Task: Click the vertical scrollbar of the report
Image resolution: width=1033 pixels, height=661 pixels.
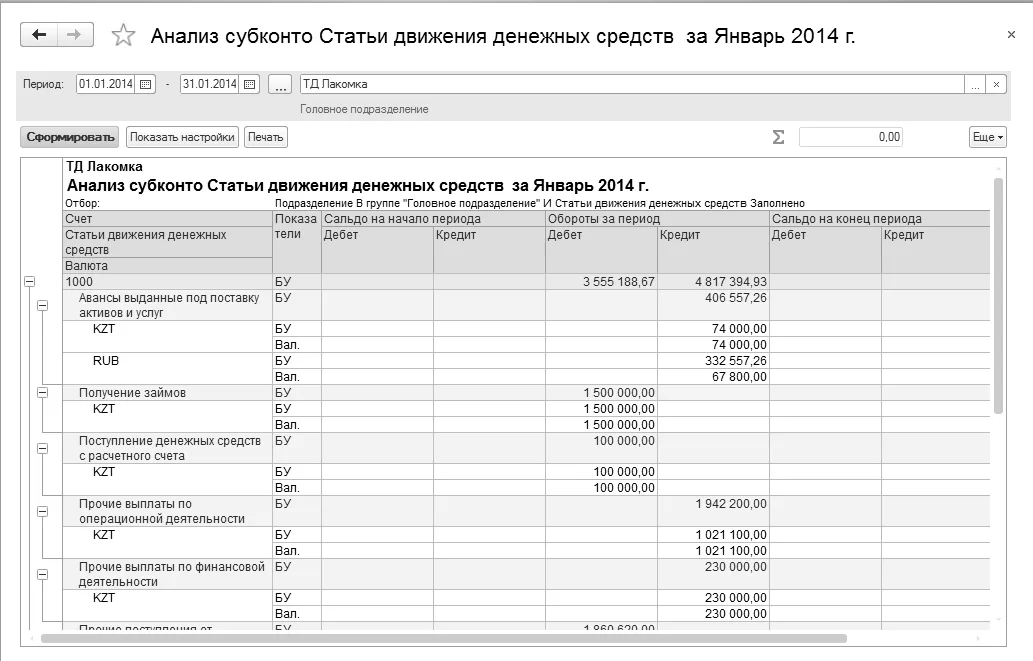Action: 998,295
